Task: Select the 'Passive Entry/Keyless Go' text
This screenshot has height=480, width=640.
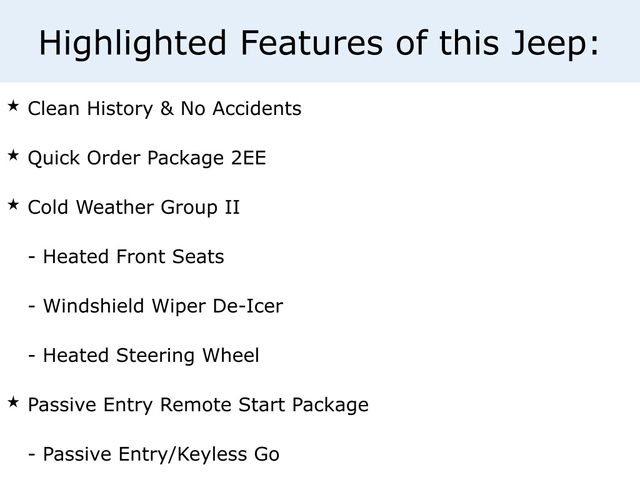Action: [161, 454]
